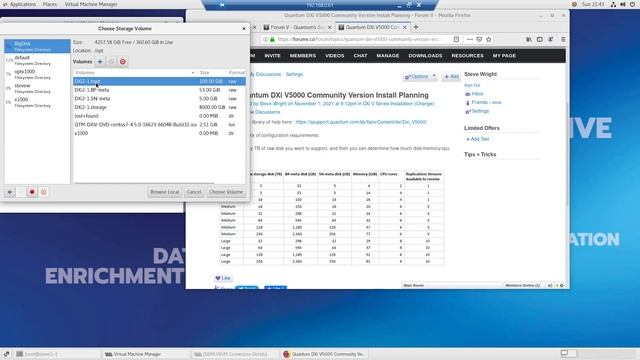Select the v1000 row in volumes list
This screenshot has width=640, height=360.
[159, 133]
